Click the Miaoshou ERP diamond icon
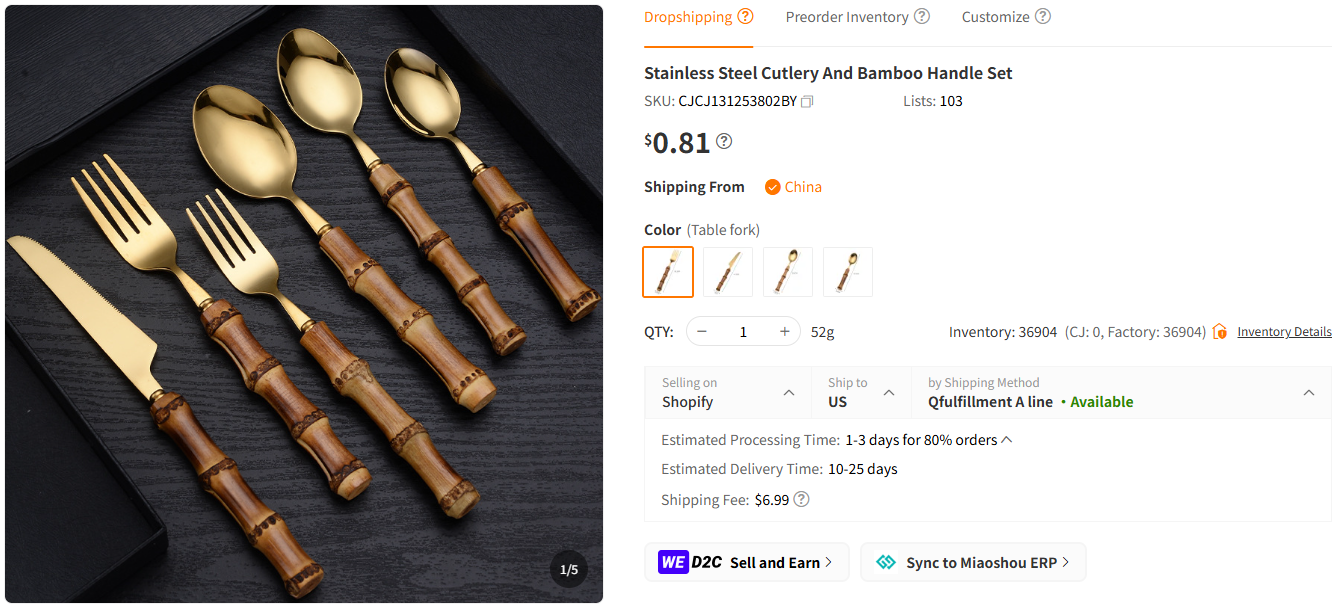Viewport: 1340px width, 606px height. [x=886, y=561]
